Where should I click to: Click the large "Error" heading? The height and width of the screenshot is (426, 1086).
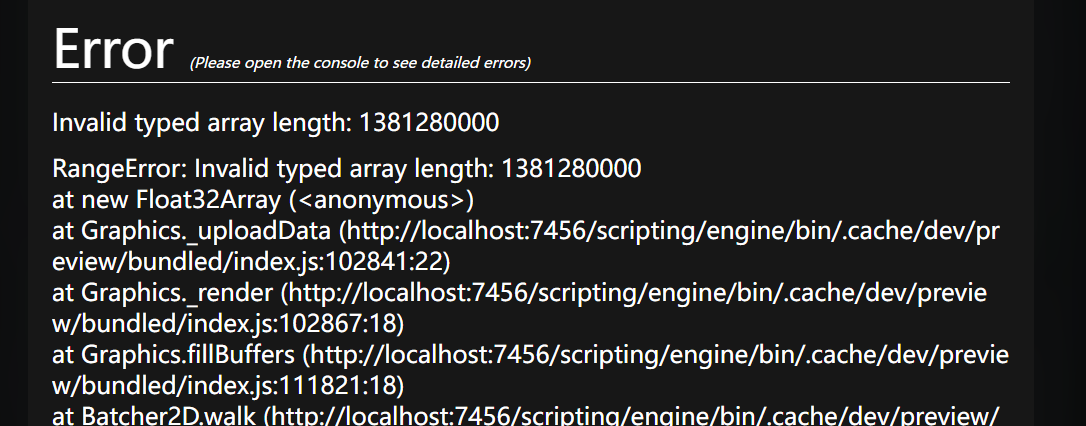pos(113,48)
